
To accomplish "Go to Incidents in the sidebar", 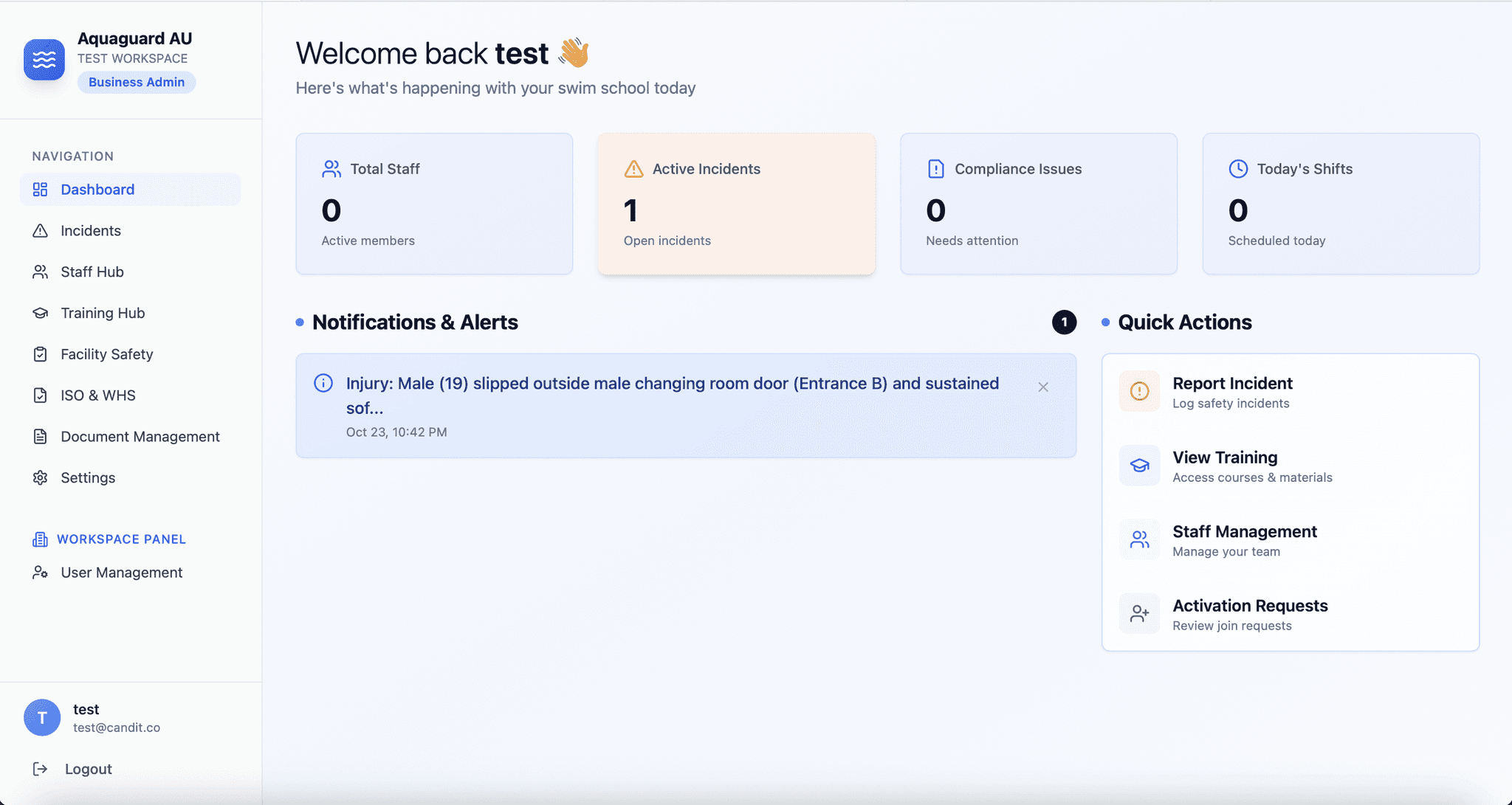I will 130,231.
